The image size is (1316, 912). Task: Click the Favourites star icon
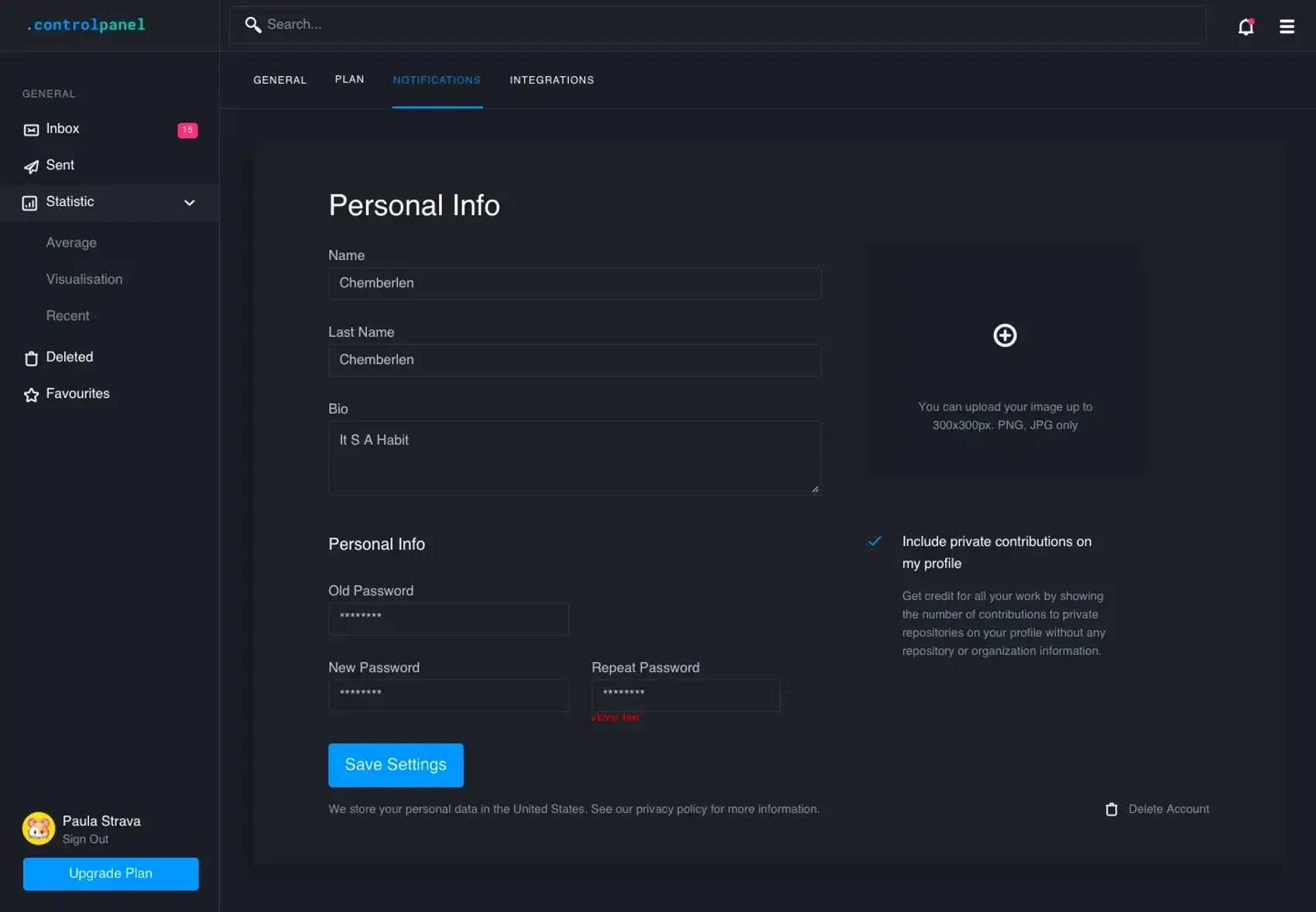pos(31,395)
